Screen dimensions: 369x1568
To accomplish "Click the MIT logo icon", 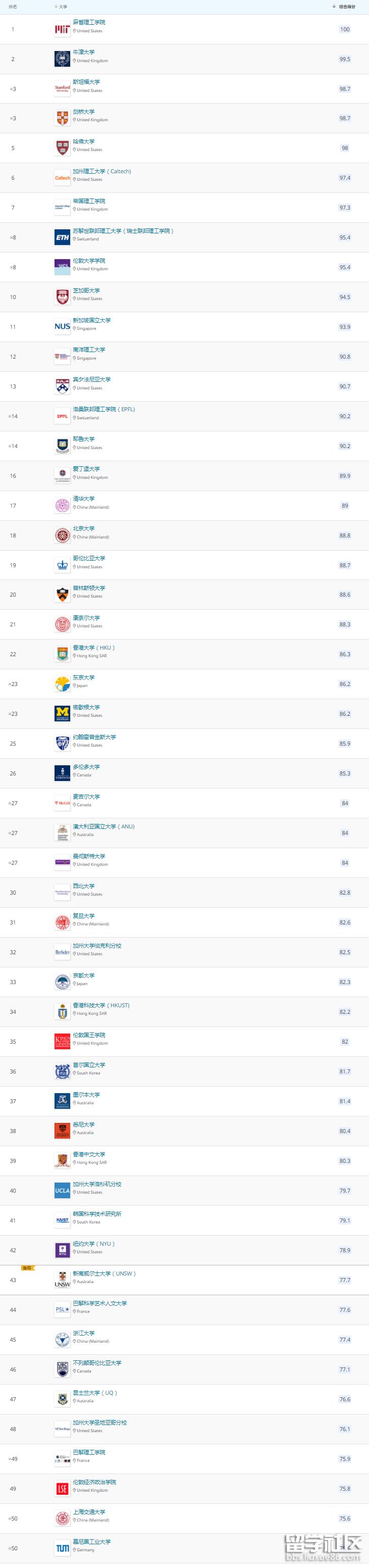I will point(62,29).
